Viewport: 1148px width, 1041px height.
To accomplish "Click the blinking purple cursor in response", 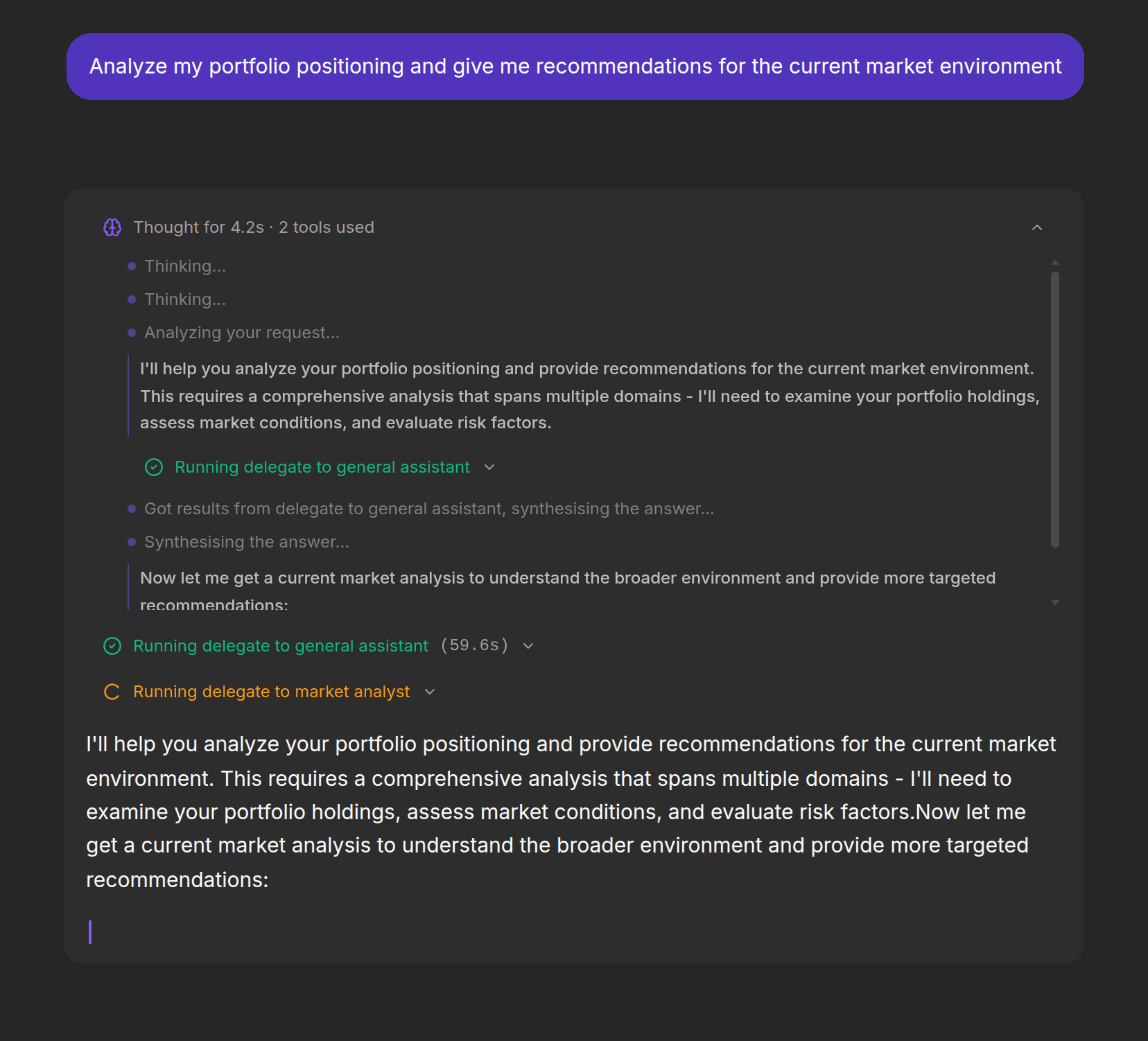I will point(90,931).
